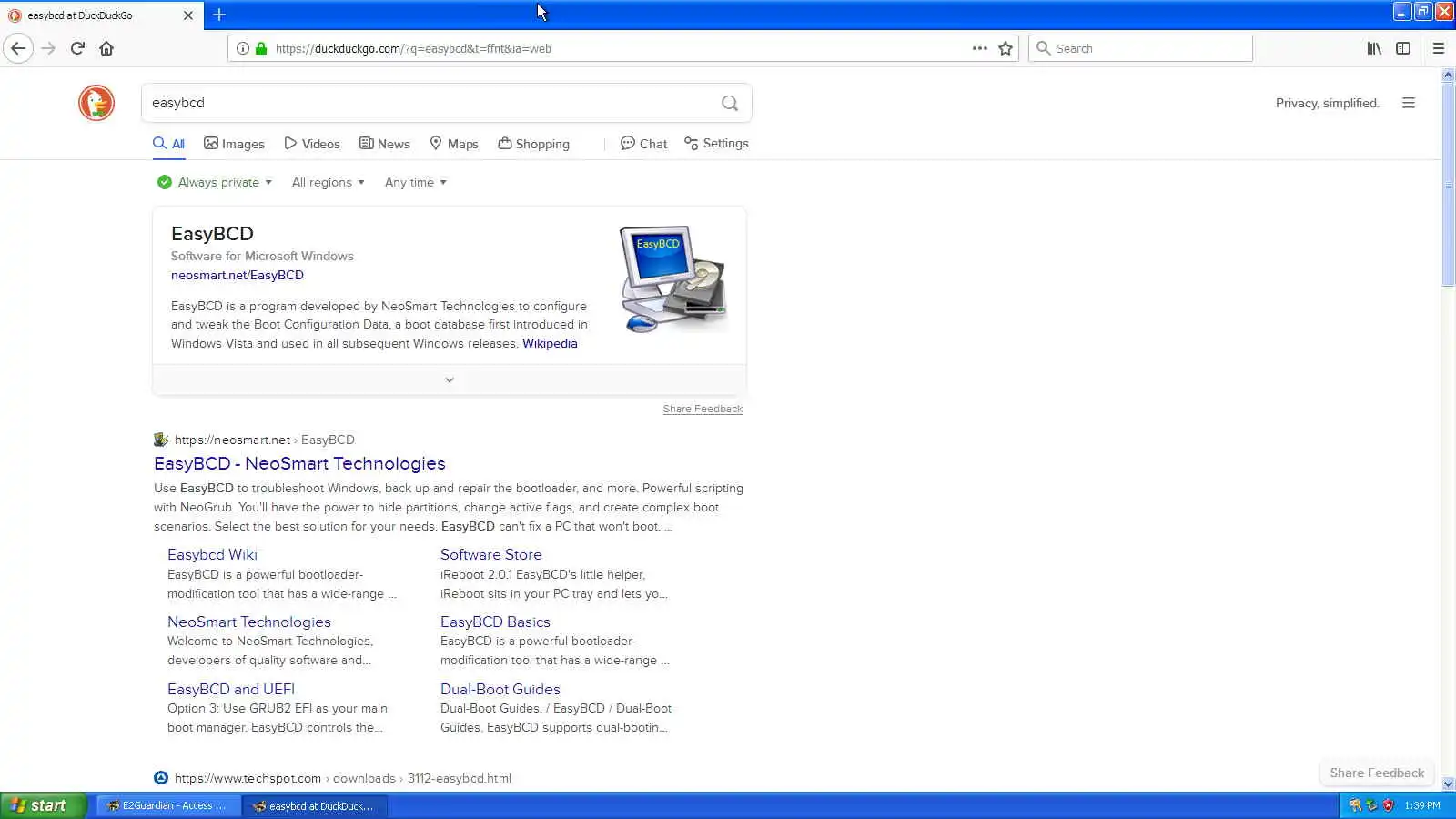Switch to the Videos tab
This screenshot has height=819, width=1456.
tap(312, 144)
